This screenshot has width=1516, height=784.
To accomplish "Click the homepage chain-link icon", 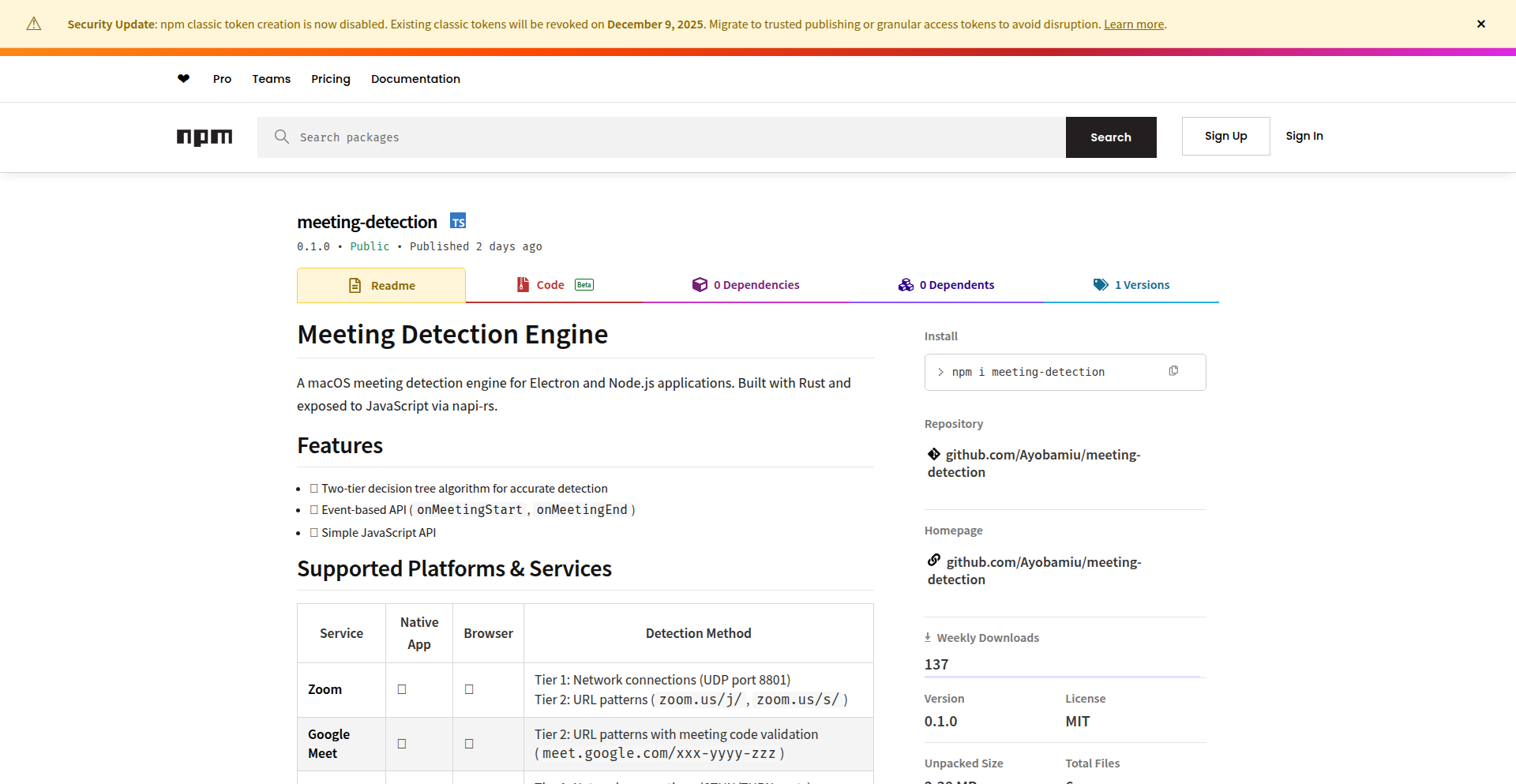I will coord(934,561).
